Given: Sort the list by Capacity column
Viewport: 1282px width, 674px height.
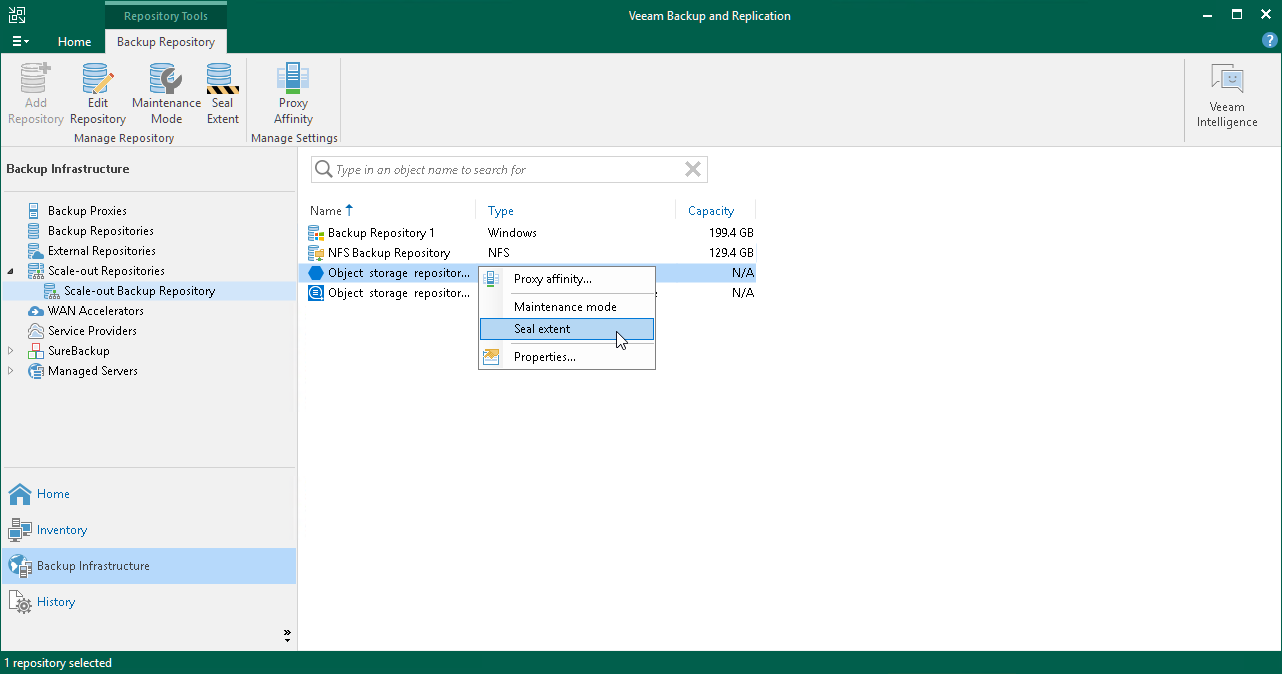Looking at the screenshot, I should (711, 211).
